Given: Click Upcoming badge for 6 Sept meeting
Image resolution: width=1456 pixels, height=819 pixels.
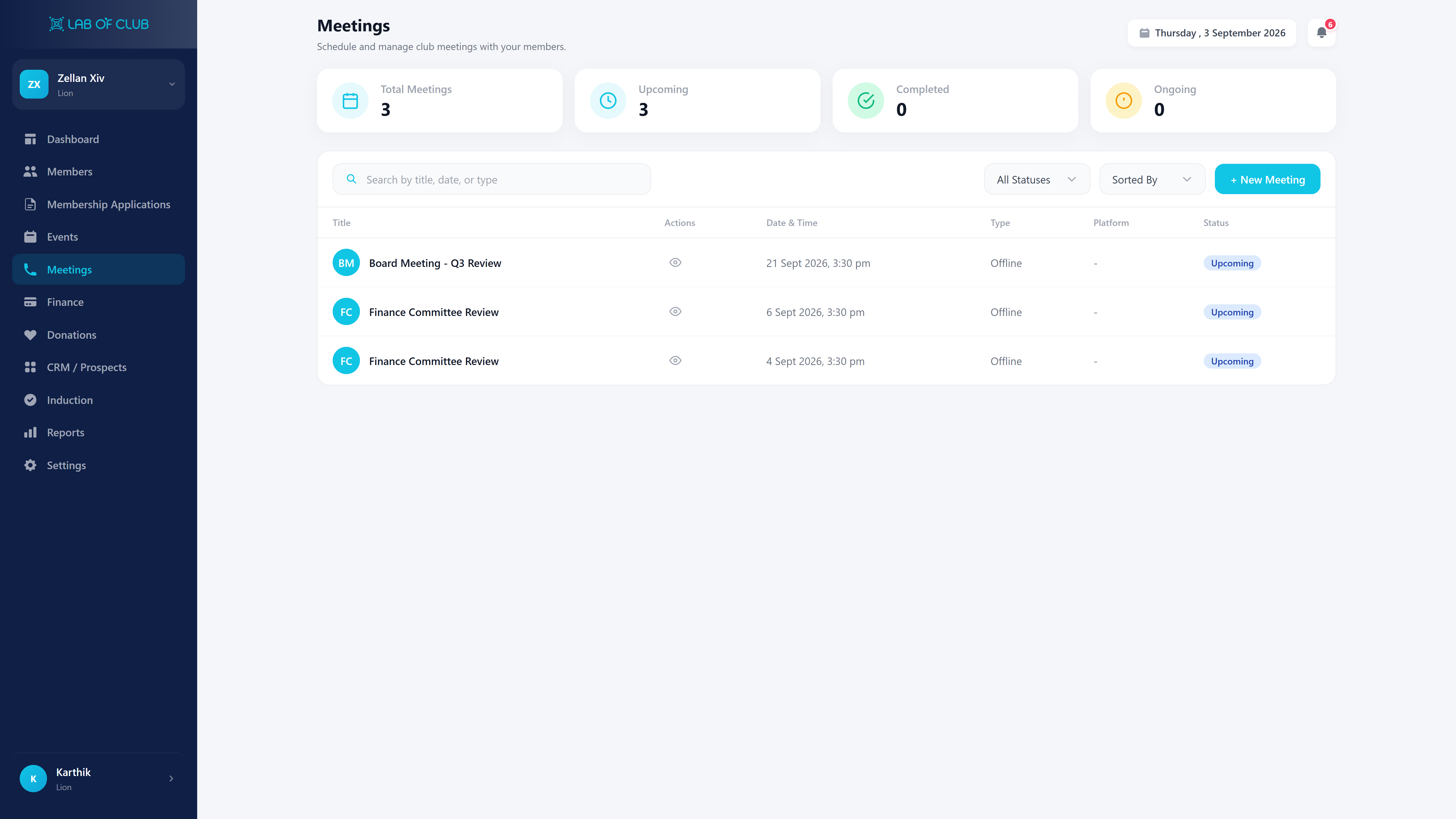Looking at the screenshot, I should point(1232,312).
